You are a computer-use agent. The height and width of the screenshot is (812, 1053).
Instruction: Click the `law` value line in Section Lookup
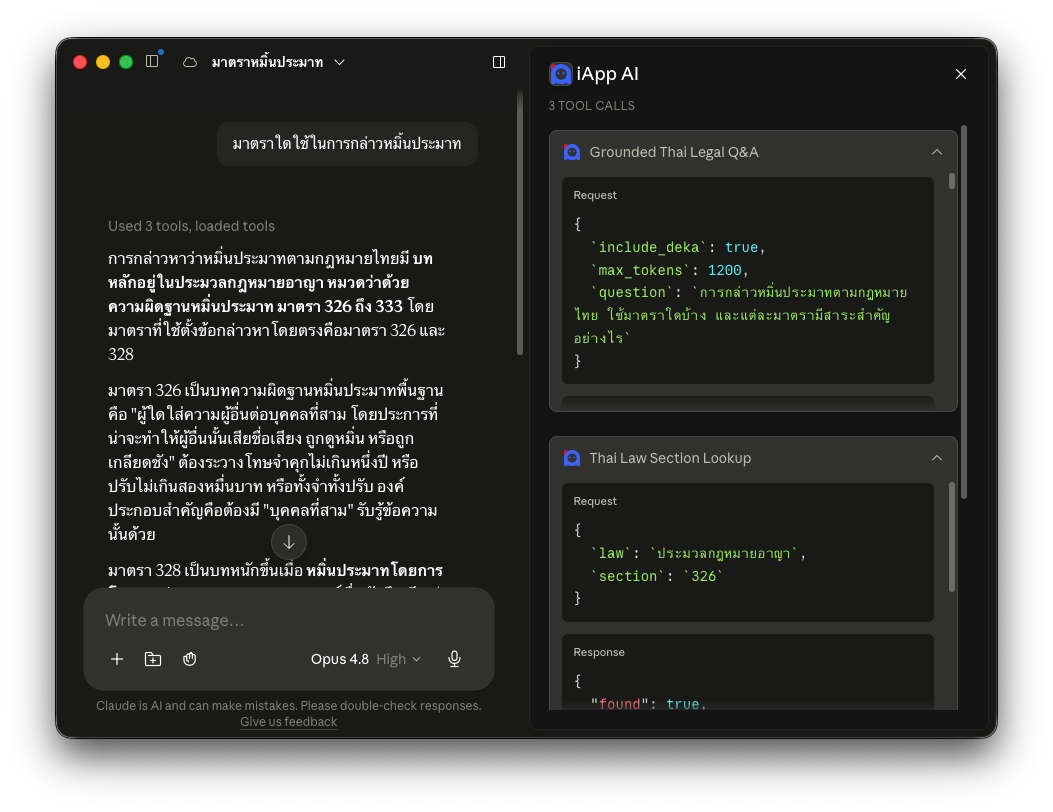pos(698,553)
